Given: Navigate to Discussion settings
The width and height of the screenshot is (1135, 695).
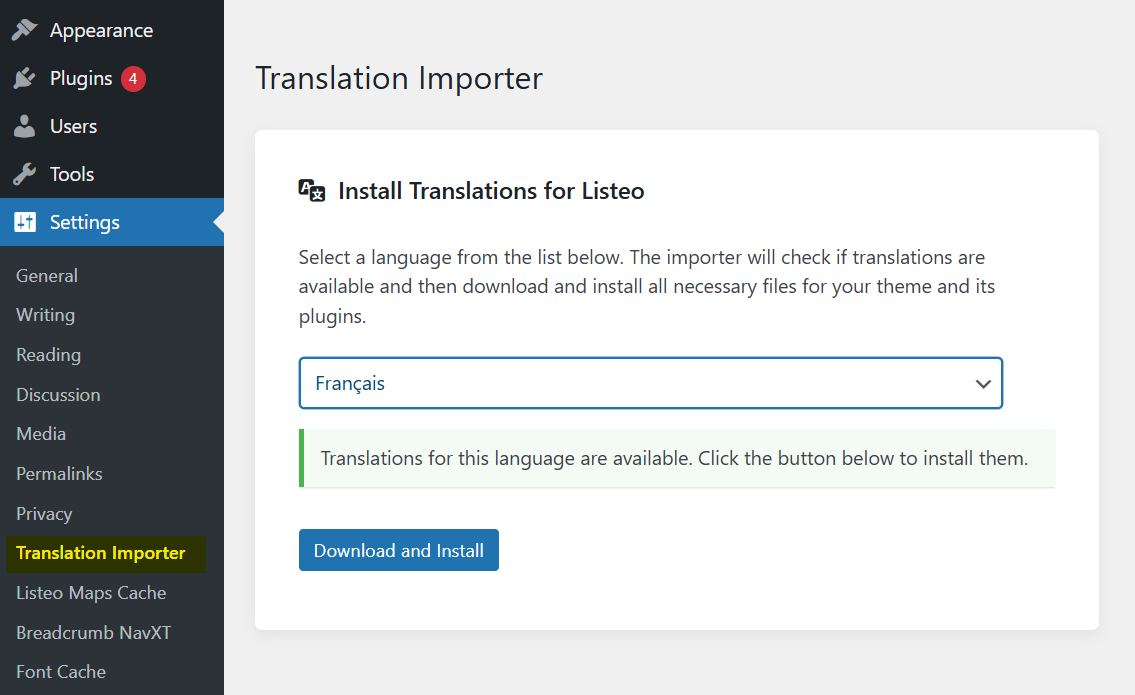Looking at the screenshot, I should click(58, 395).
